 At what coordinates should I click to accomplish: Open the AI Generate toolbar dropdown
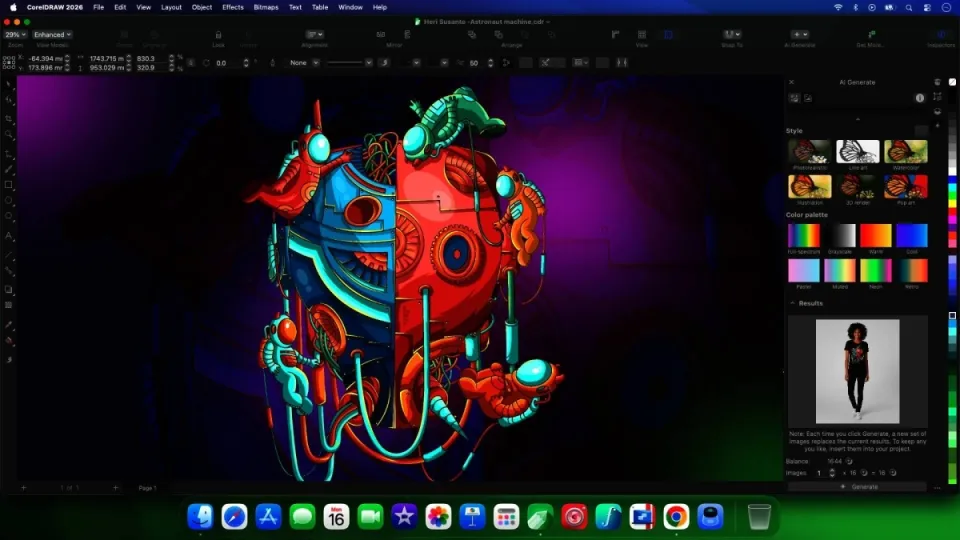800,35
